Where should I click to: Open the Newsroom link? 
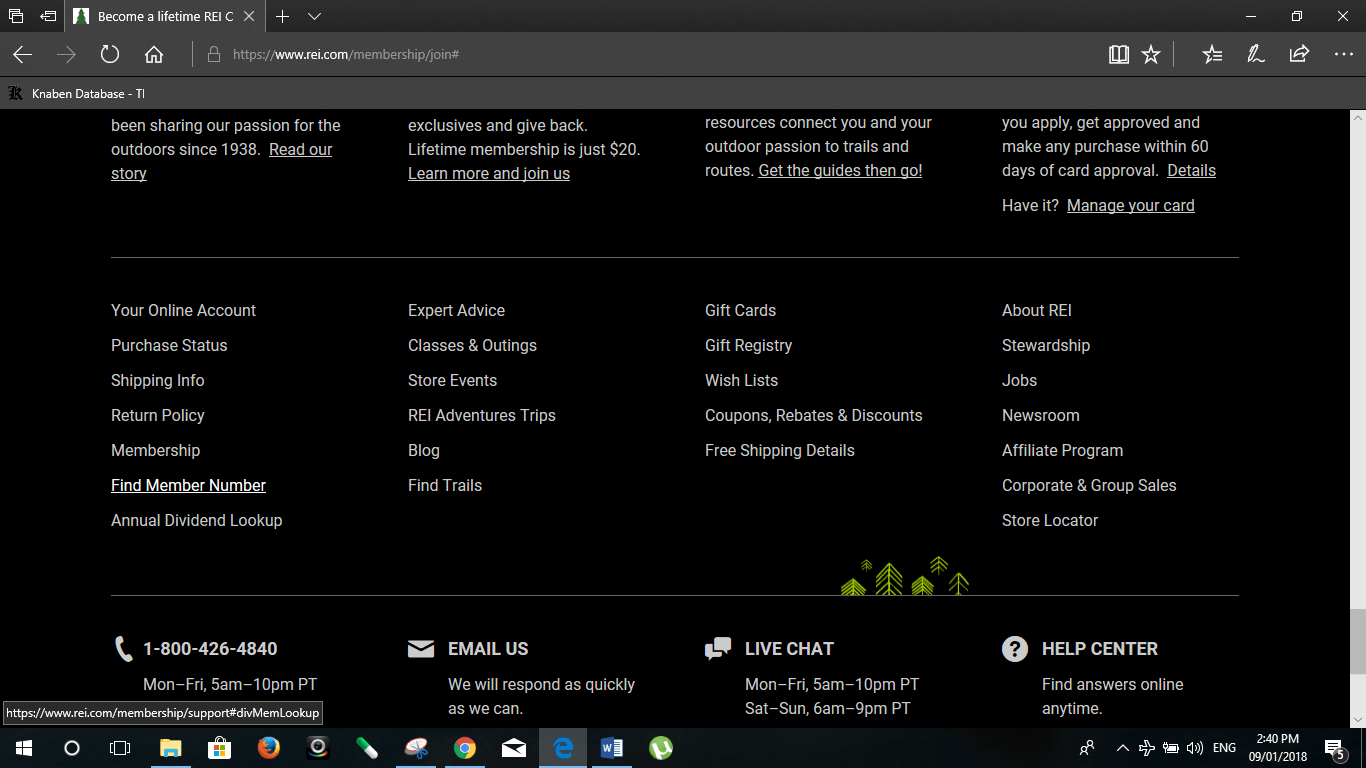tap(1040, 415)
